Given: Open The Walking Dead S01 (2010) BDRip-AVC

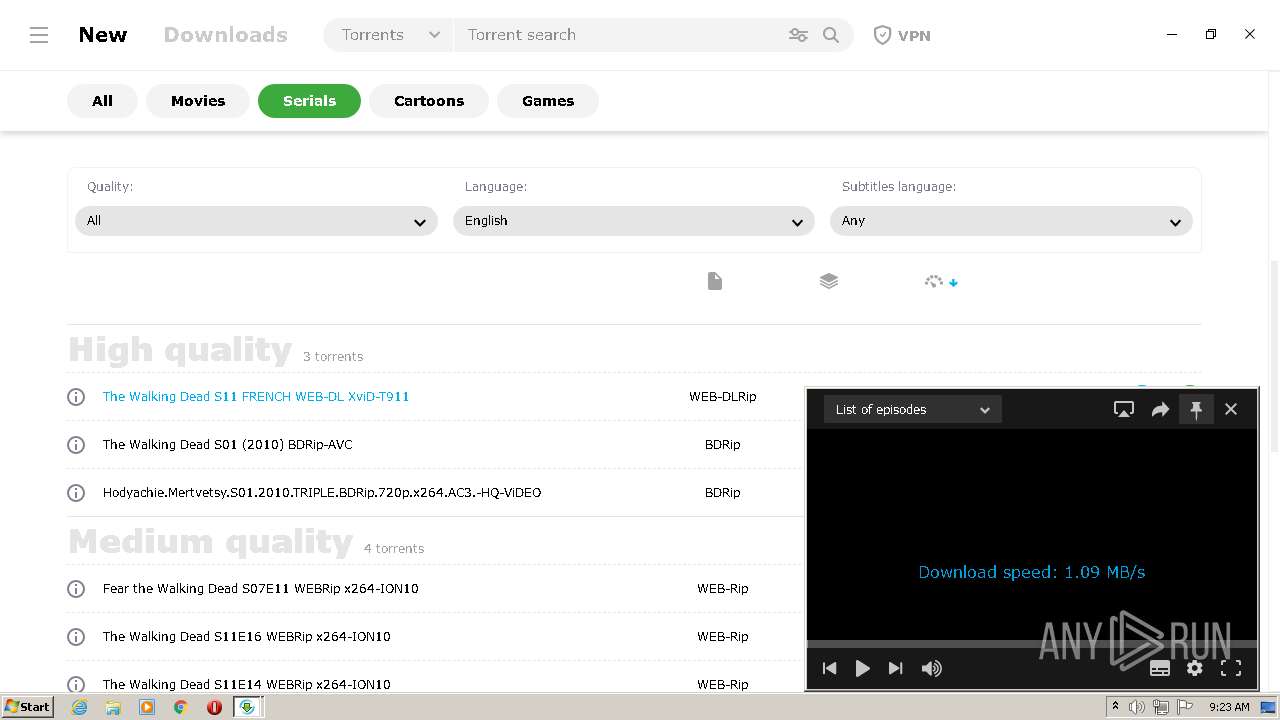Looking at the screenshot, I should pyautogui.click(x=227, y=445).
